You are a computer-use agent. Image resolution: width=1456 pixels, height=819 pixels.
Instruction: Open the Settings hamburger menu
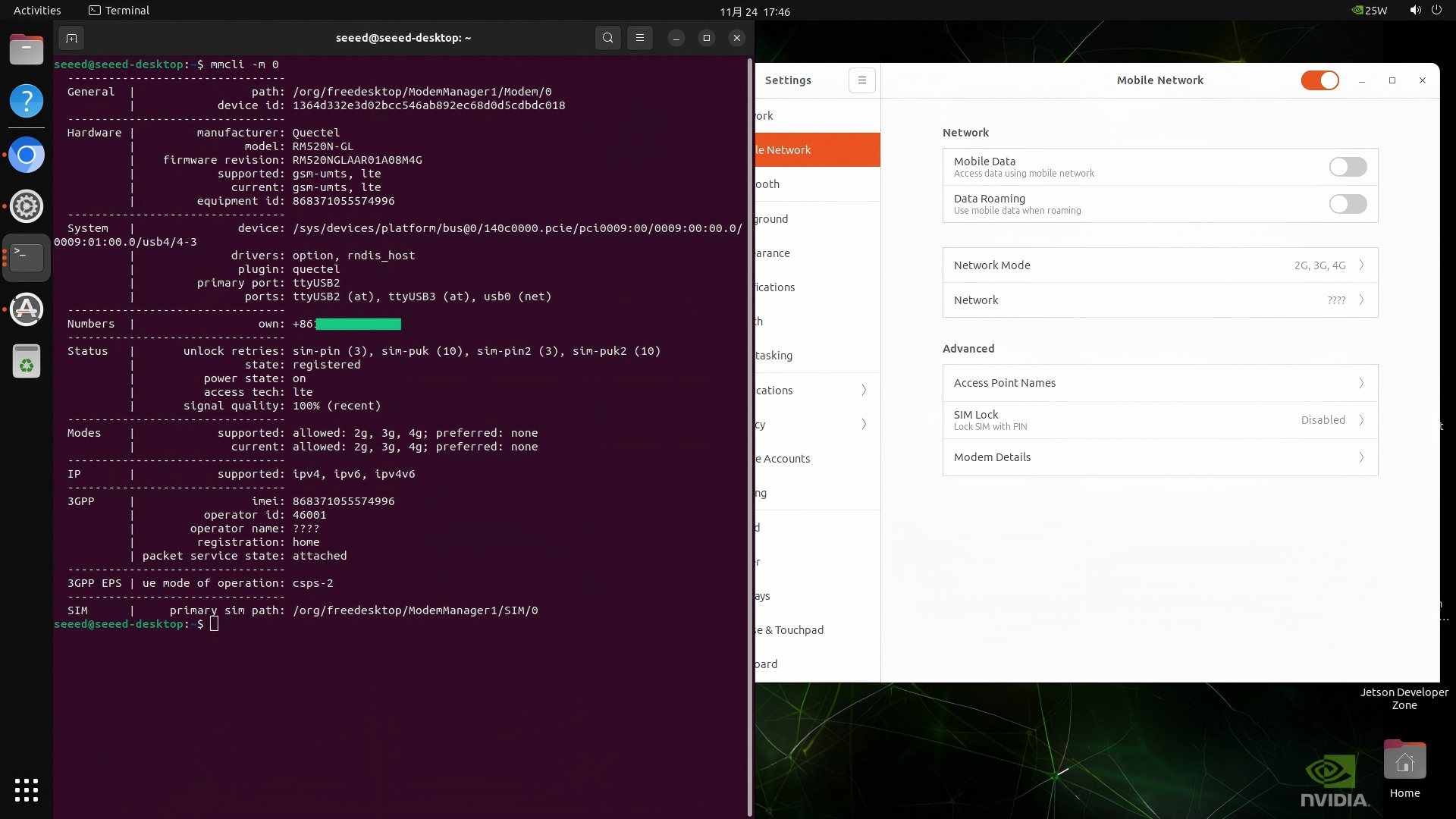coord(861,80)
